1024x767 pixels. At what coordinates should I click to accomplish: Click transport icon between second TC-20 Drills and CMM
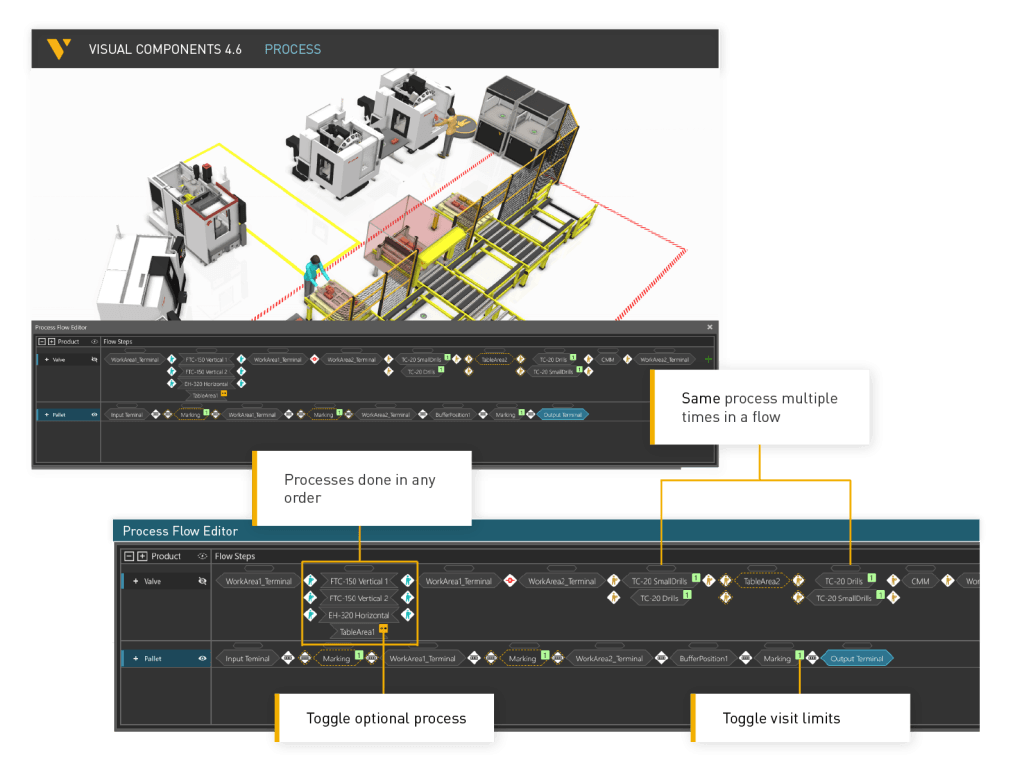pos(893,581)
